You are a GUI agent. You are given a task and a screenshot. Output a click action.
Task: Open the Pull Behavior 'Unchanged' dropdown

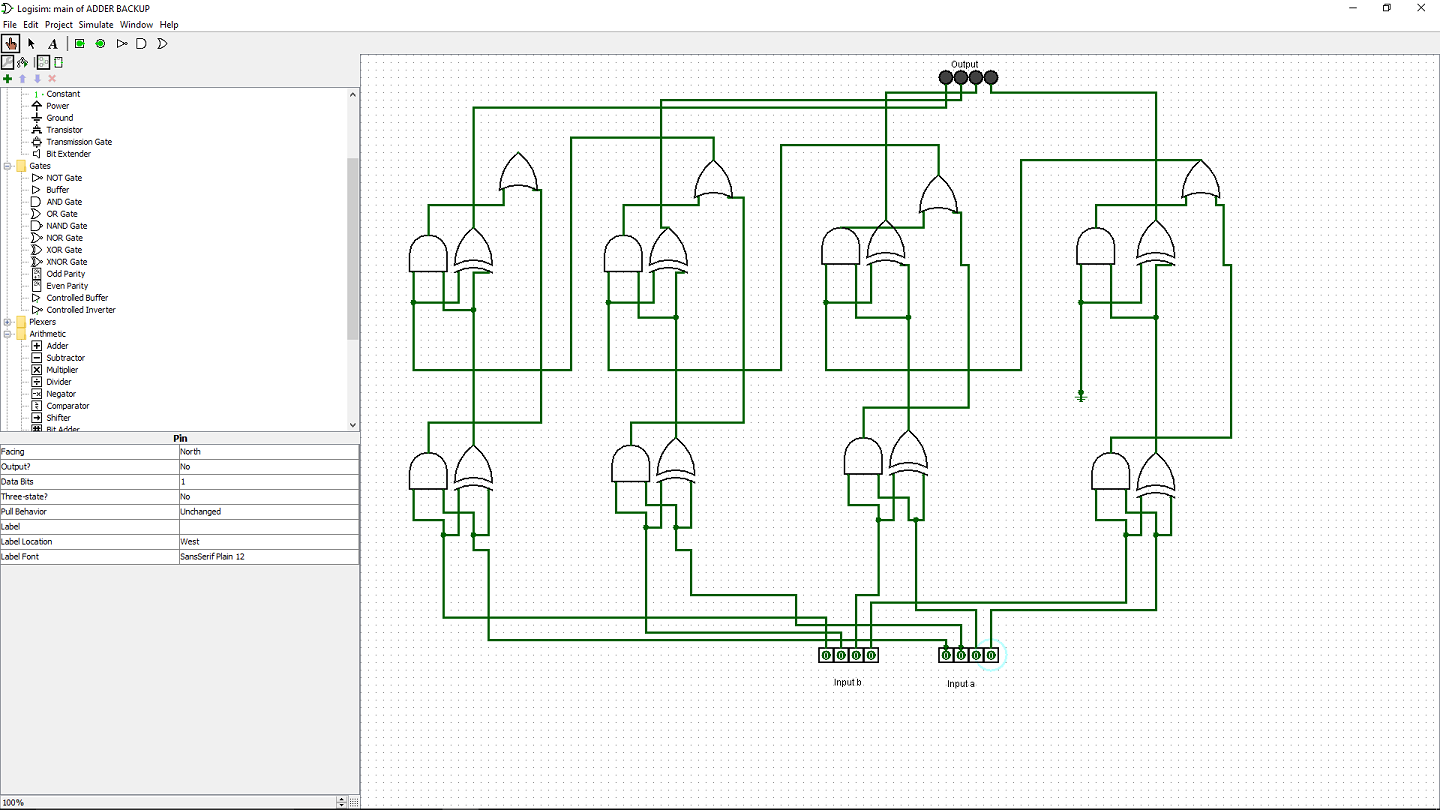(x=268, y=512)
